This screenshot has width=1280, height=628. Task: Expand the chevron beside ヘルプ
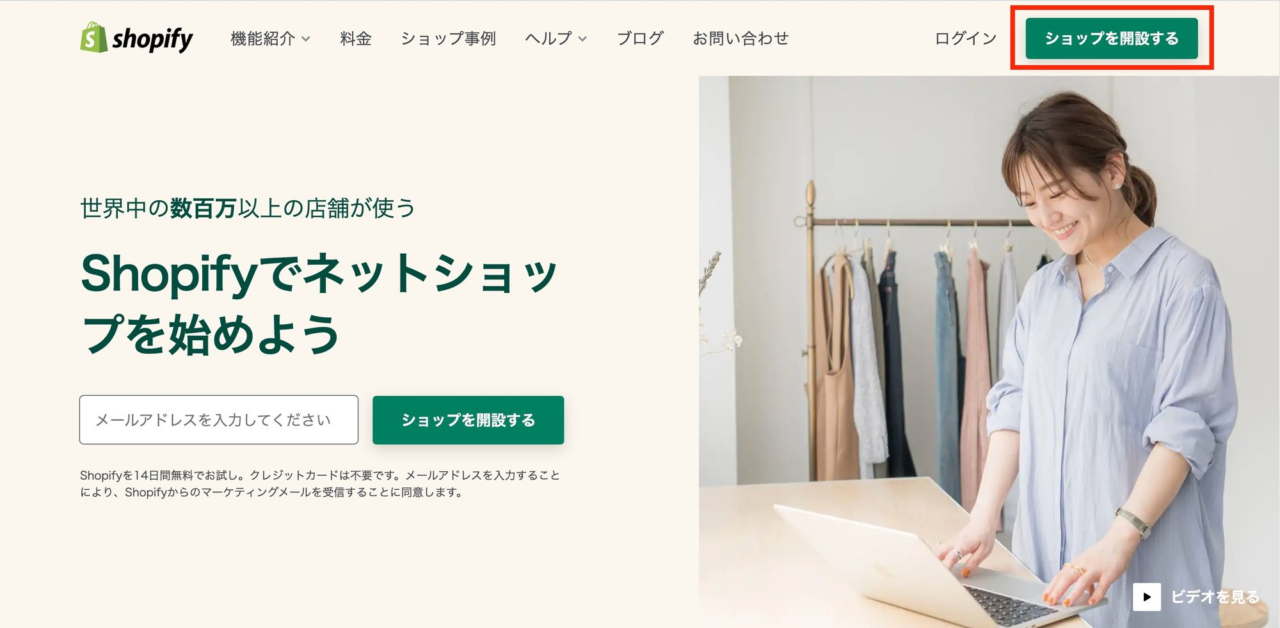582,40
